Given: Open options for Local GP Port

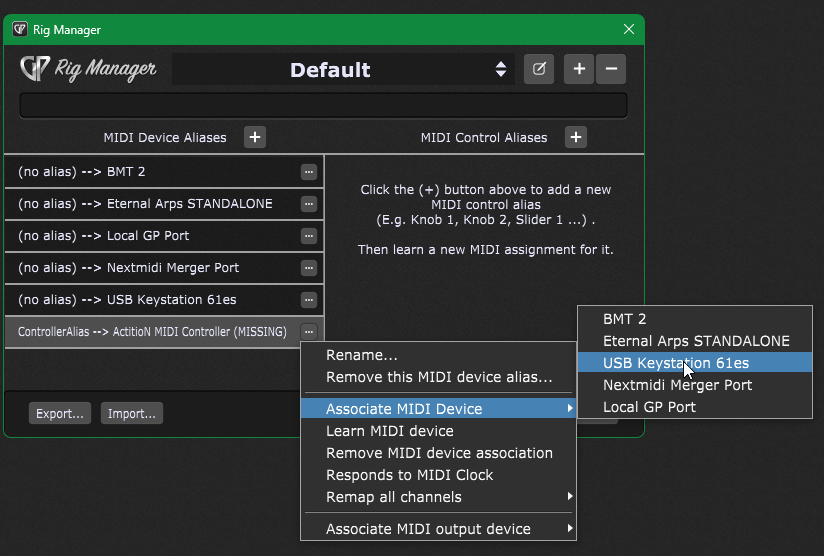Looking at the screenshot, I should 309,236.
